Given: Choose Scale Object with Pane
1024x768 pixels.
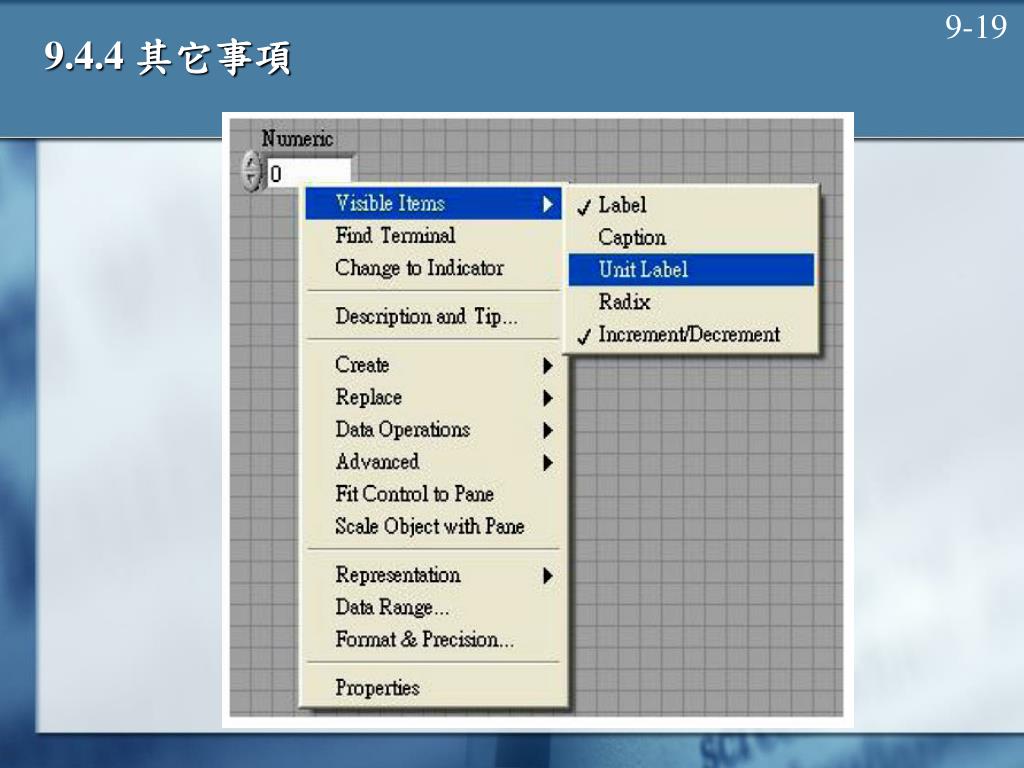Looking at the screenshot, I should pyautogui.click(x=433, y=526).
